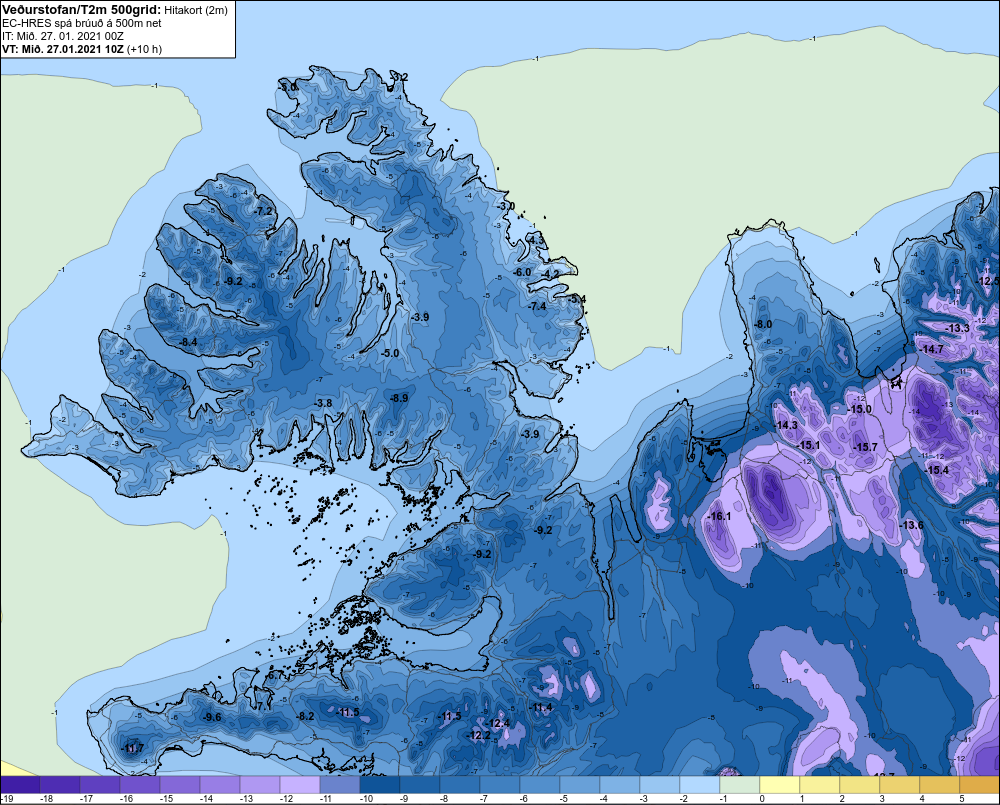Click the -16.1 temperature value on map
This screenshot has width=1000, height=805.
coord(719,516)
